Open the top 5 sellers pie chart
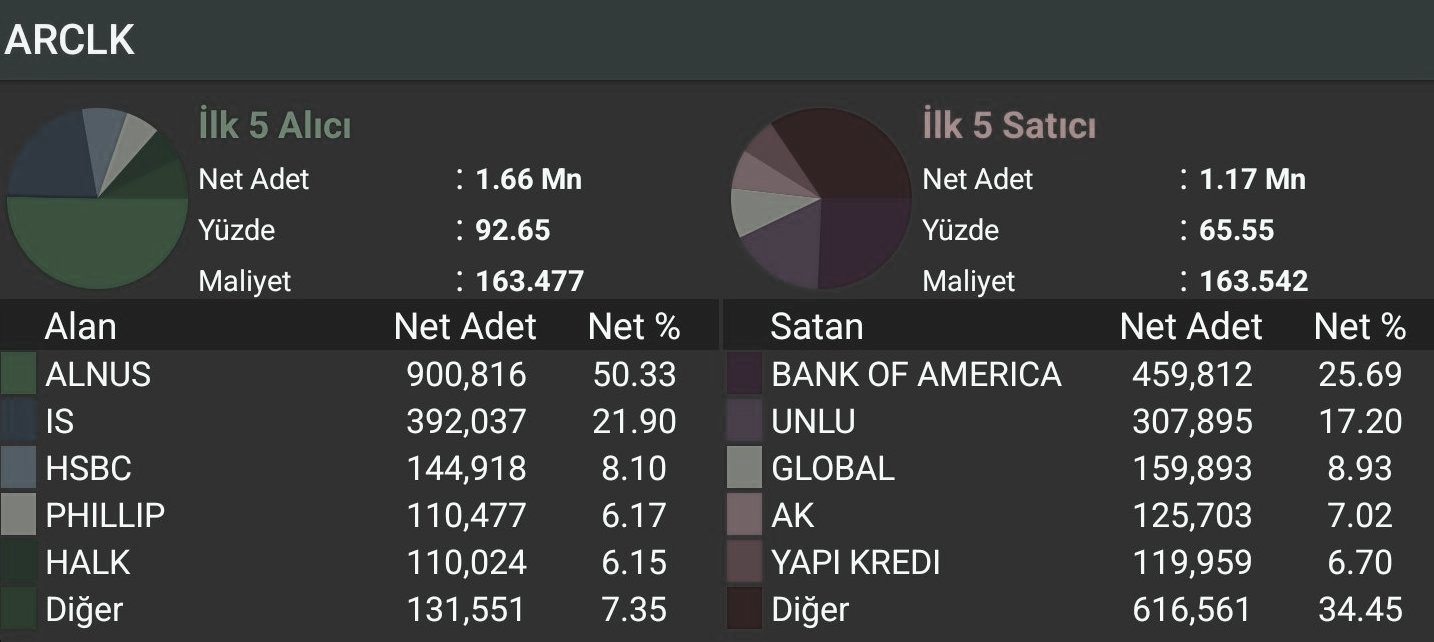1434x642 pixels. coord(821,199)
